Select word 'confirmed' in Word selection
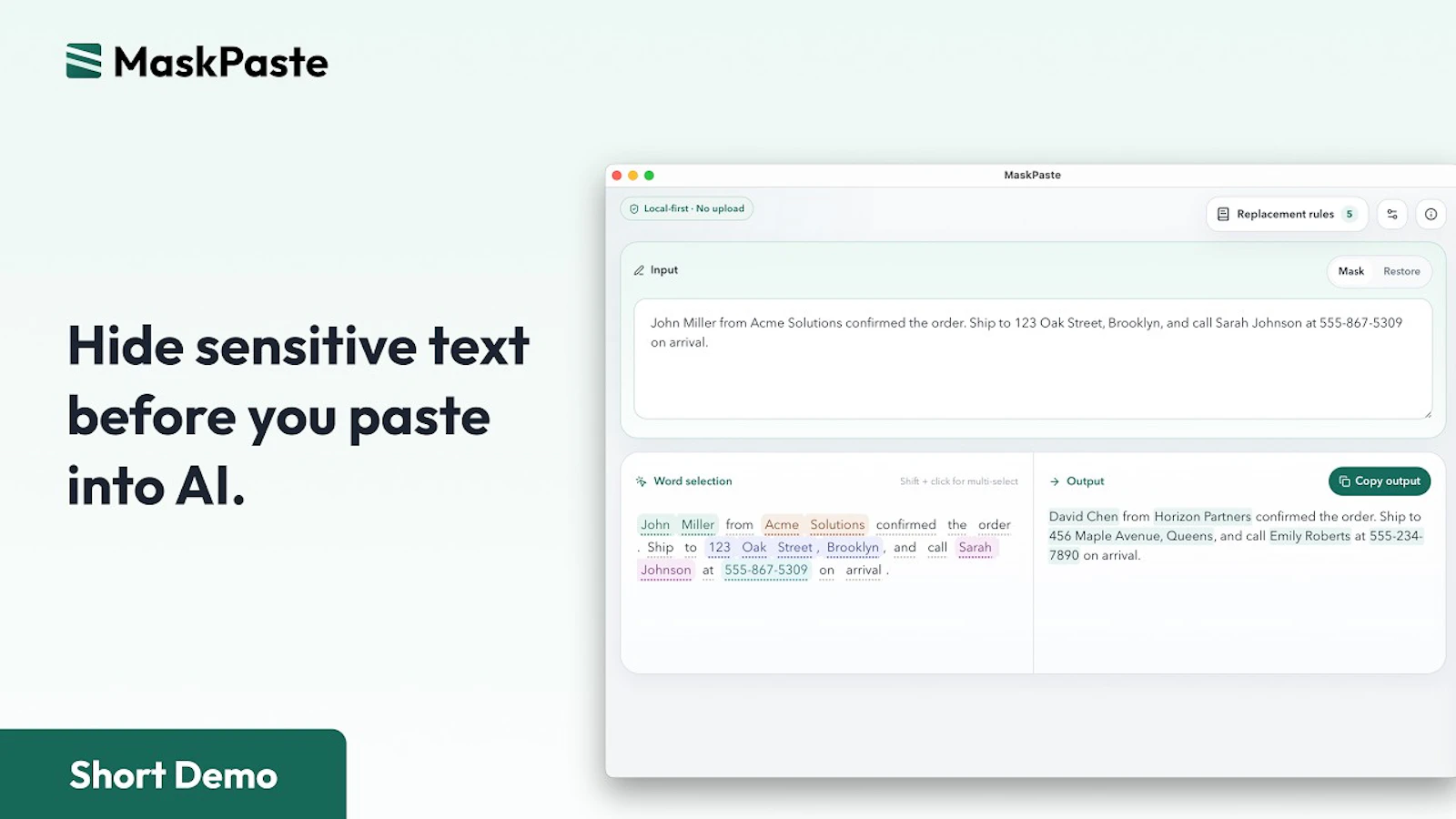The image size is (1456, 819). (905, 525)
